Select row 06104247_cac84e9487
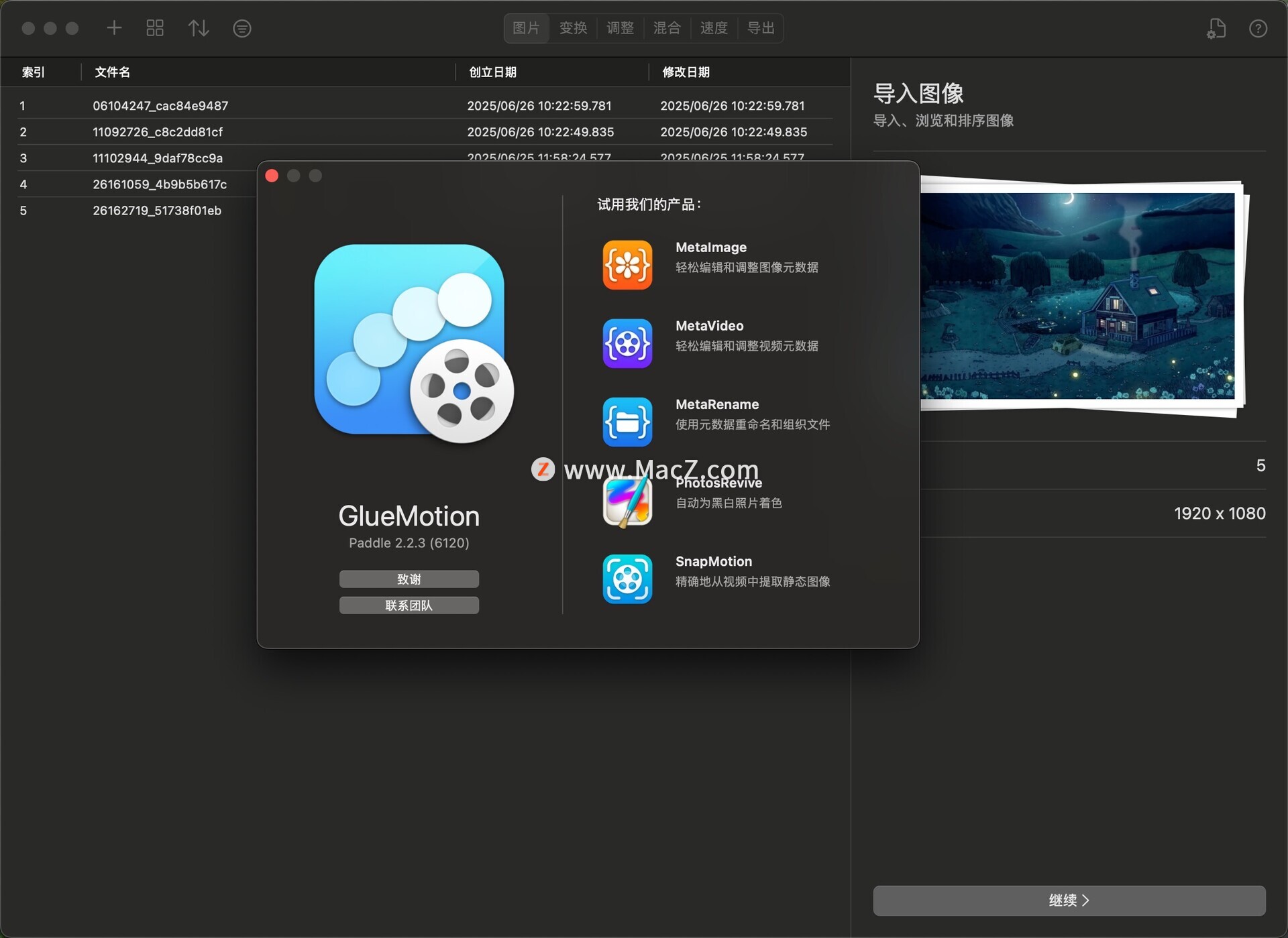Image resolution: width=1288 pixels, height=938 pixels. click(425, 105)
